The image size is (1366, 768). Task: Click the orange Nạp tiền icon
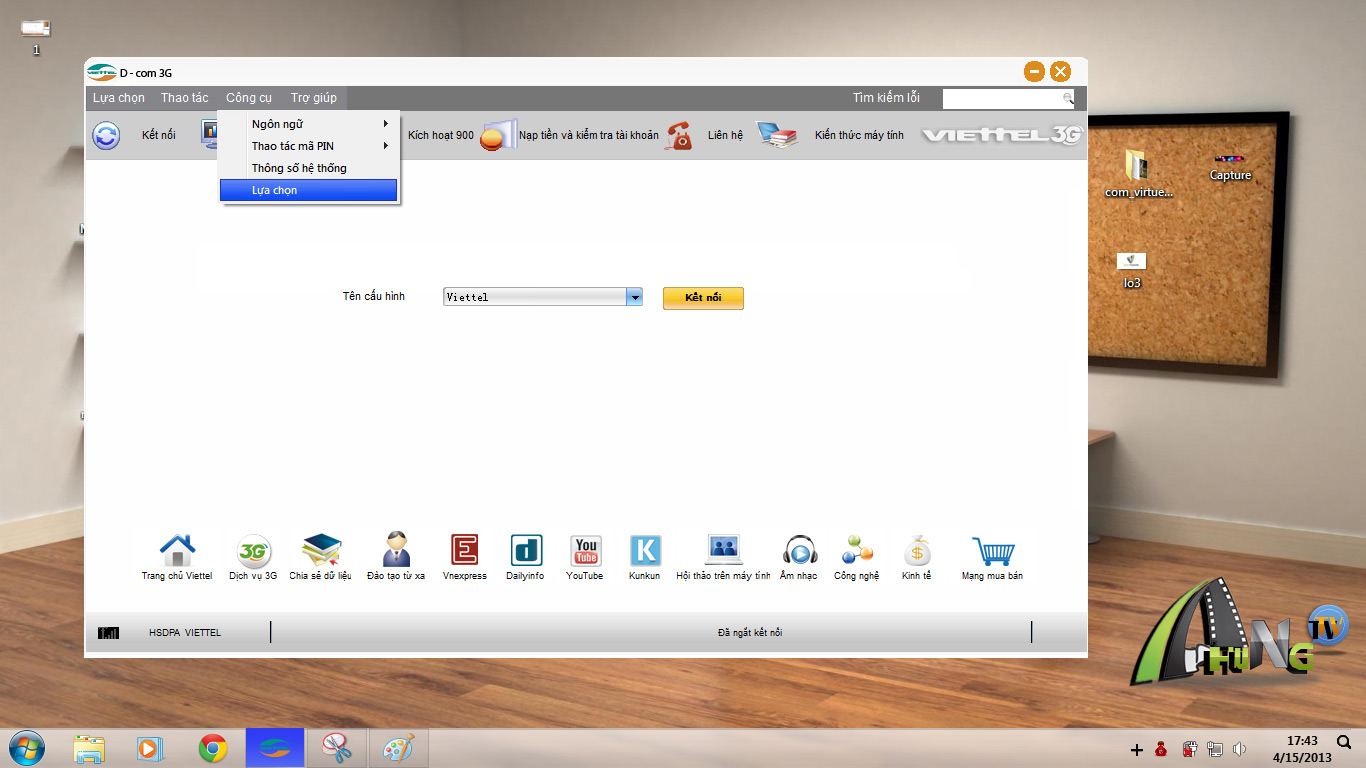coord(496,135)
